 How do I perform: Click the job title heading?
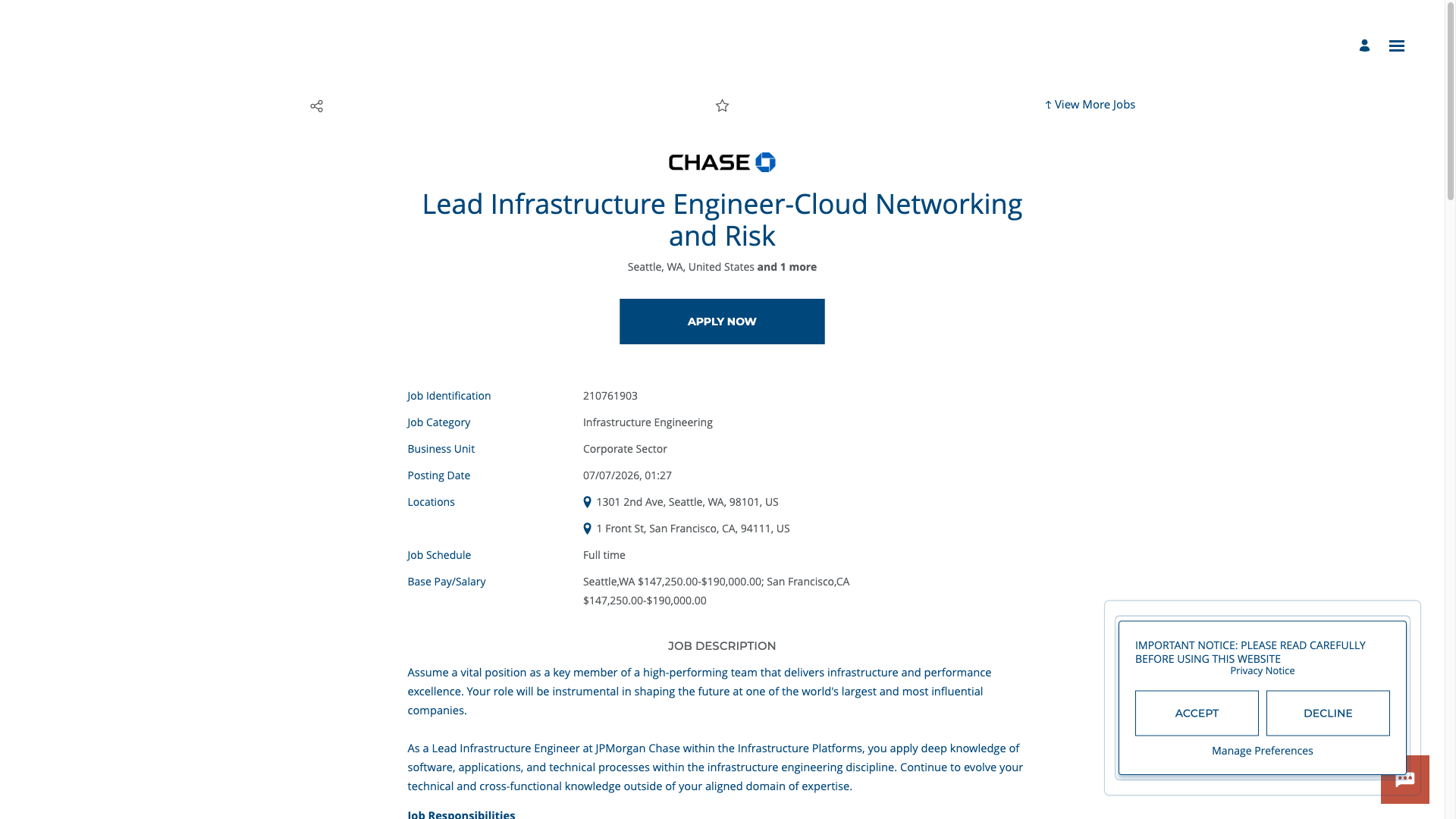point(722,220)
